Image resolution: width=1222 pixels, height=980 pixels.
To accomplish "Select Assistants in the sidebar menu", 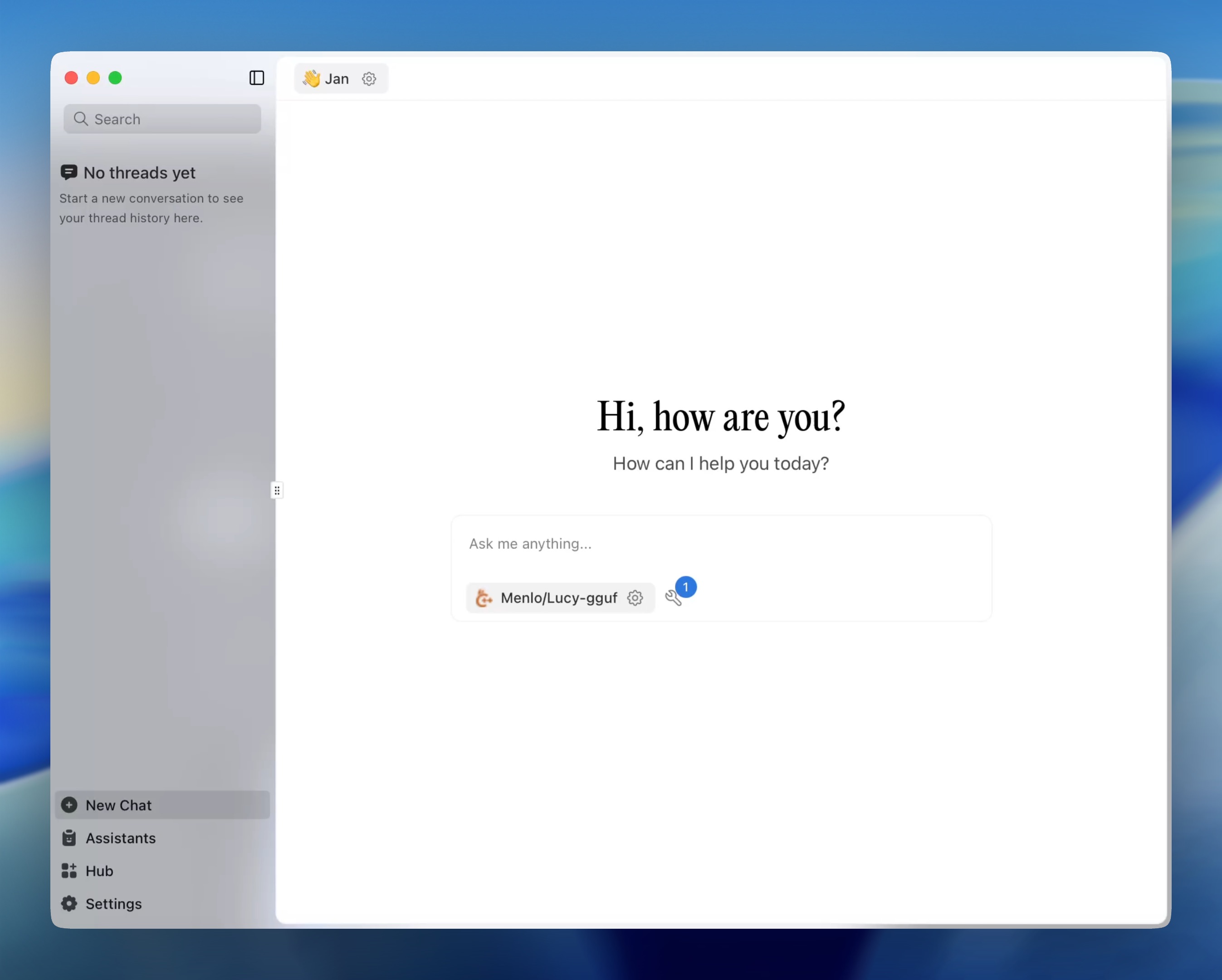I will click(120, 838).
